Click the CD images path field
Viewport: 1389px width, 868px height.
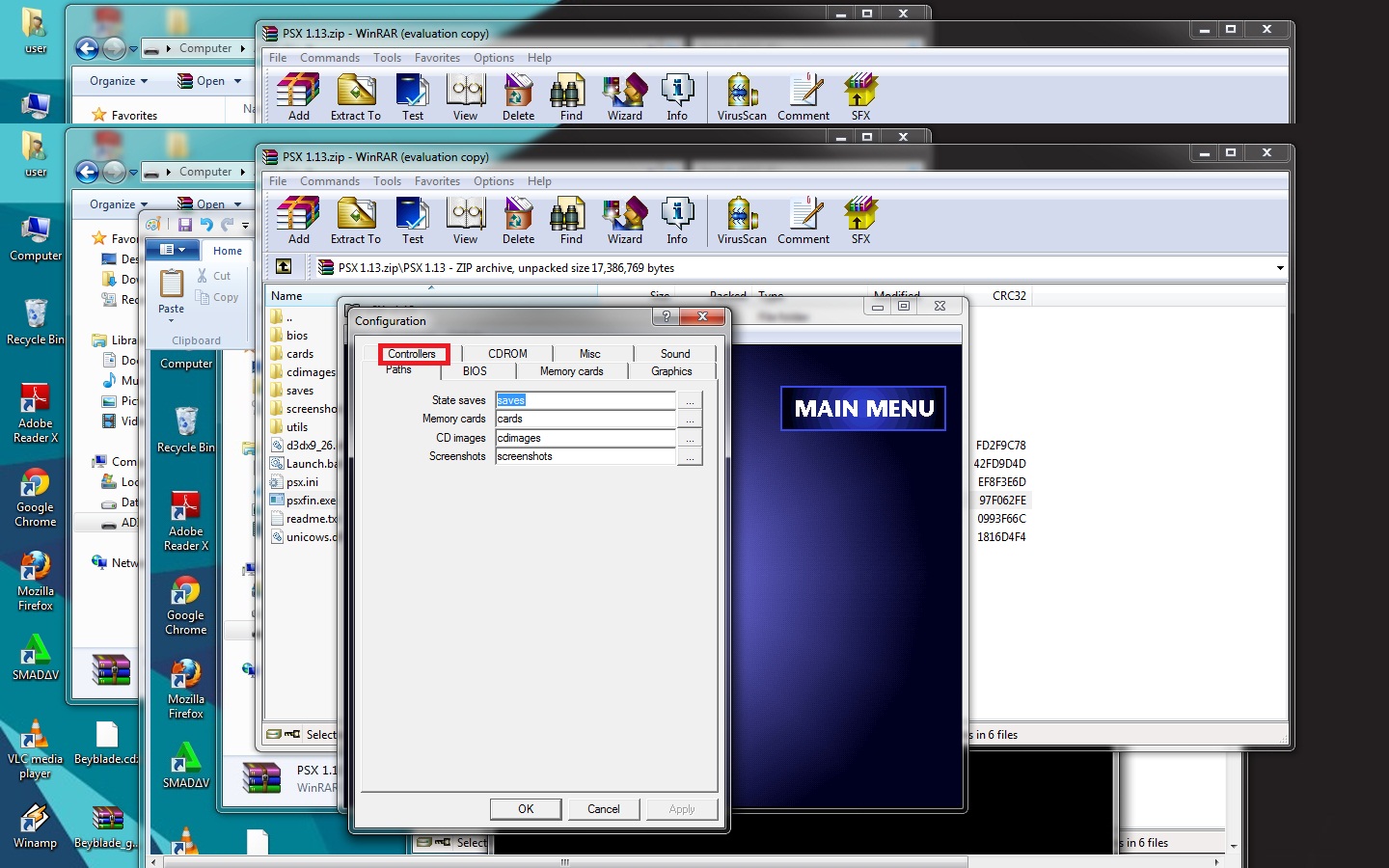(x=586, y=438)
